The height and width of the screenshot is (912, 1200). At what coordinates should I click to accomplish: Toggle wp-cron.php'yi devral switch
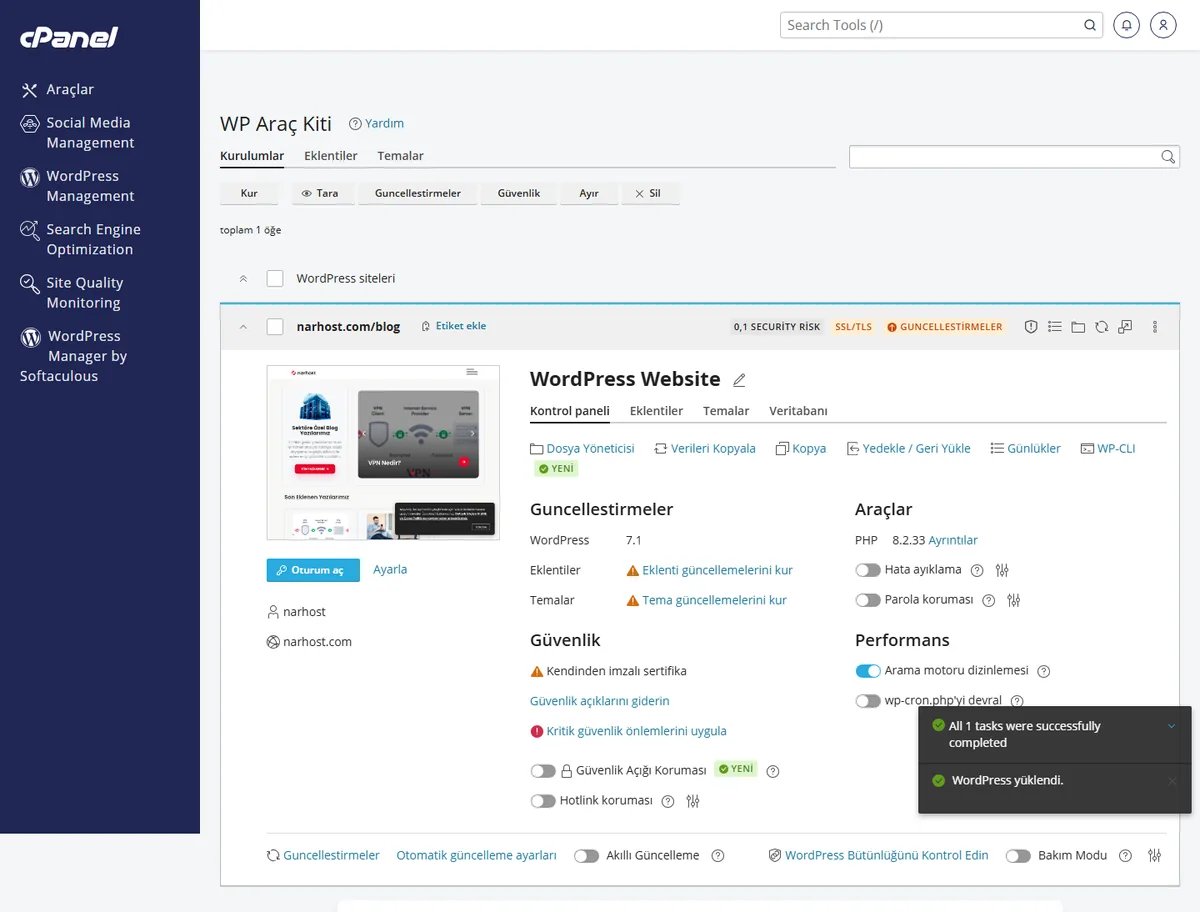(867, 701)
